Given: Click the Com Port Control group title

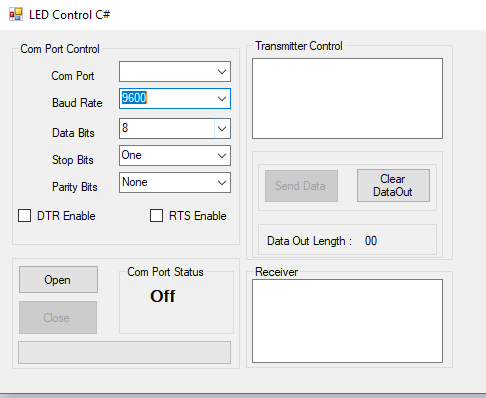Looking at the screenshot, I should (60, 49).
